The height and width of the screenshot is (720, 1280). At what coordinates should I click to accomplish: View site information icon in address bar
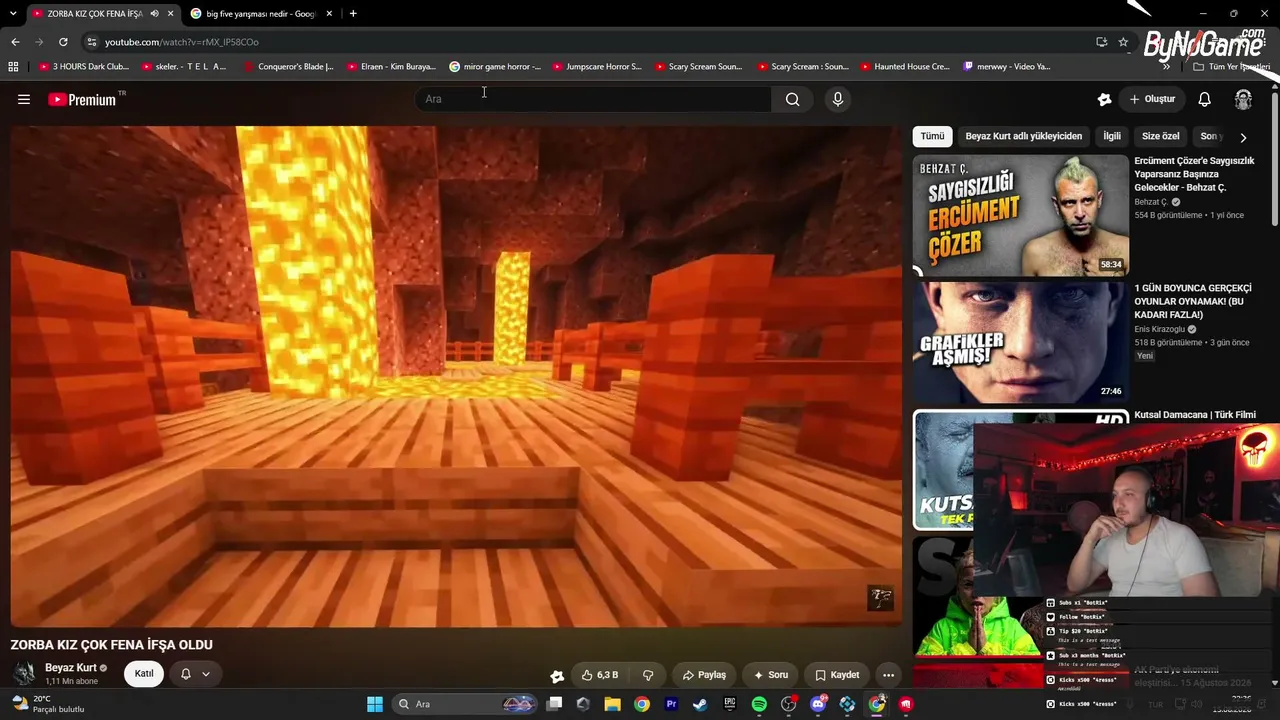91,42
